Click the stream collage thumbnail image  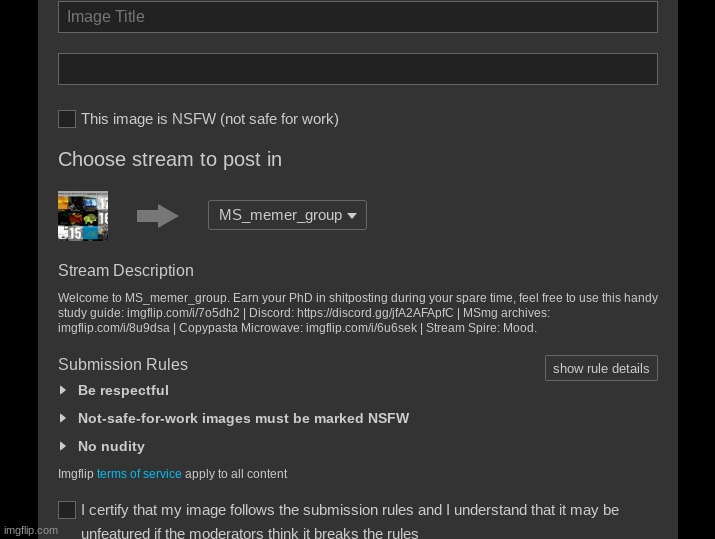[83, 216]
